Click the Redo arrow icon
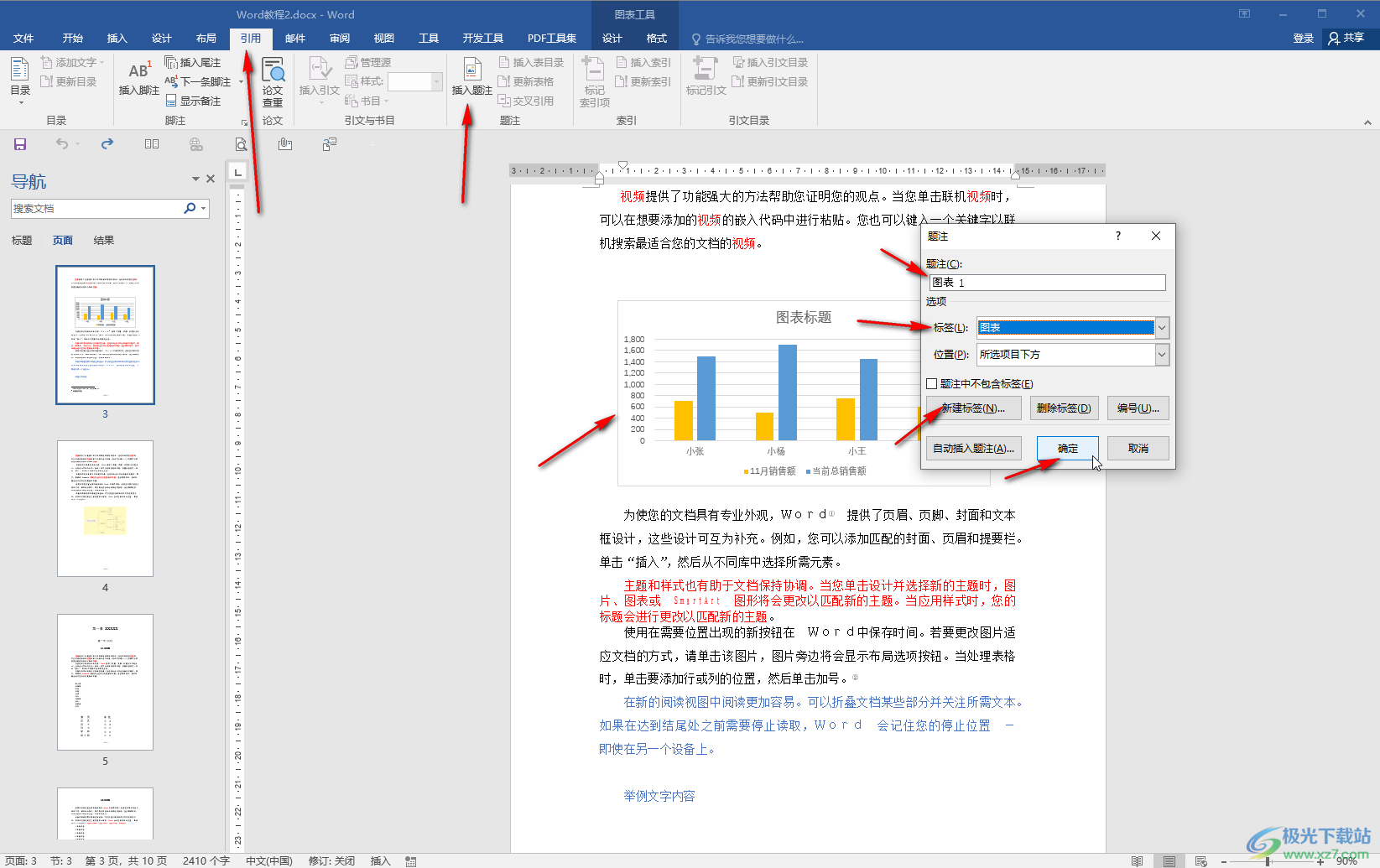Image resolution: width=1380 pixels, height=868 pixels. pyautogui.click(x=107, y=144)
